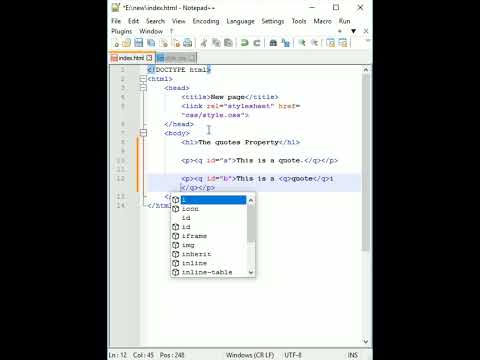Click the green Undo arrow icon
The height and width of the screenshot is (360, 480).
point(245,43)
